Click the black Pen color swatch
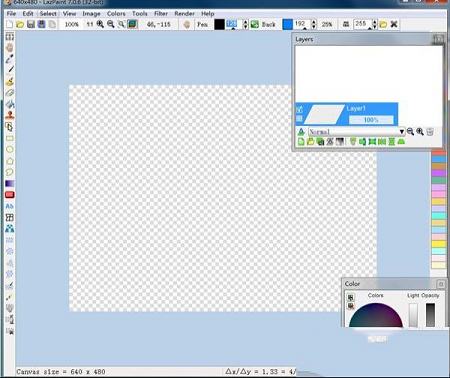The image size is (450, 378). point(219,24)
